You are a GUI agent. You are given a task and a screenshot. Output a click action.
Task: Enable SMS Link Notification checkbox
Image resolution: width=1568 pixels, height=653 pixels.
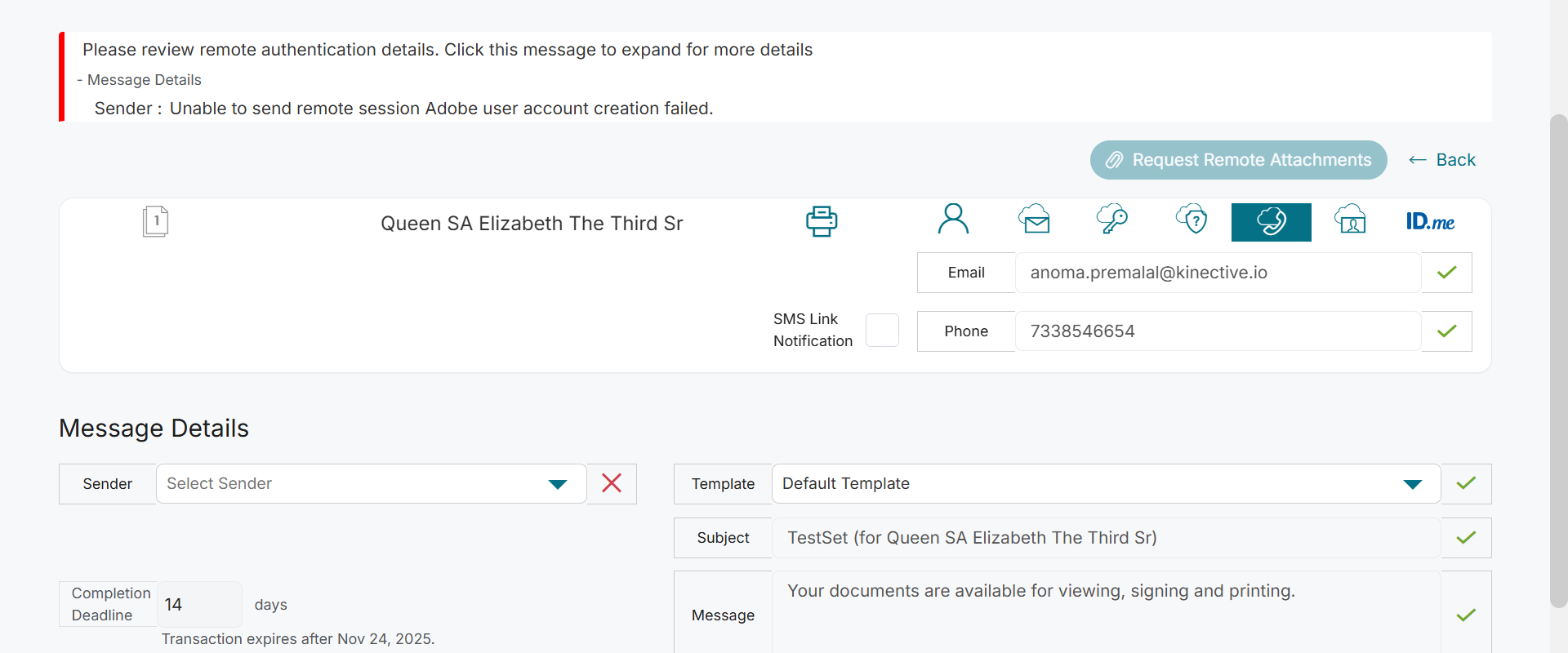point(882,331)
